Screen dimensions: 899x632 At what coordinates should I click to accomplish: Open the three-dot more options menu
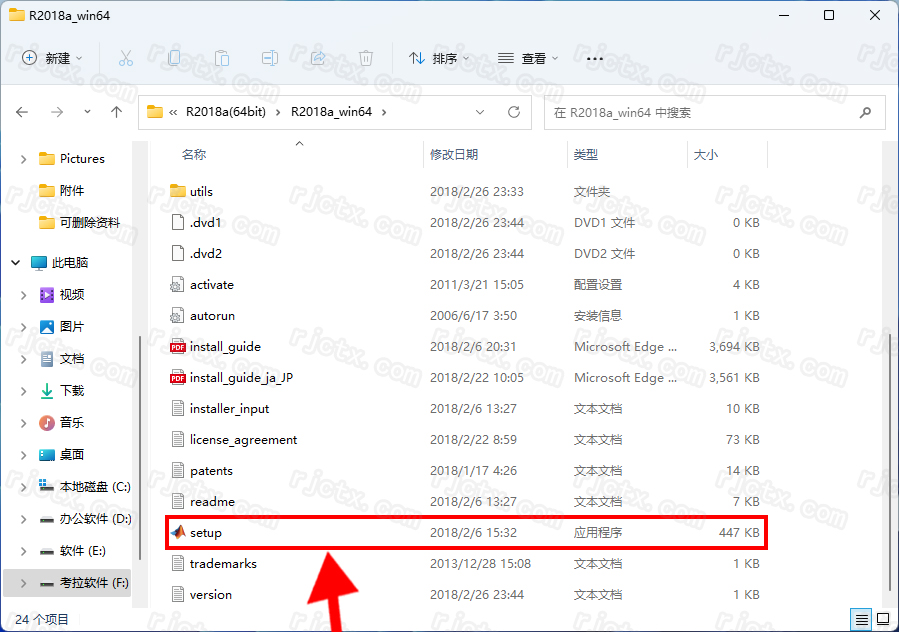point(594,58)
